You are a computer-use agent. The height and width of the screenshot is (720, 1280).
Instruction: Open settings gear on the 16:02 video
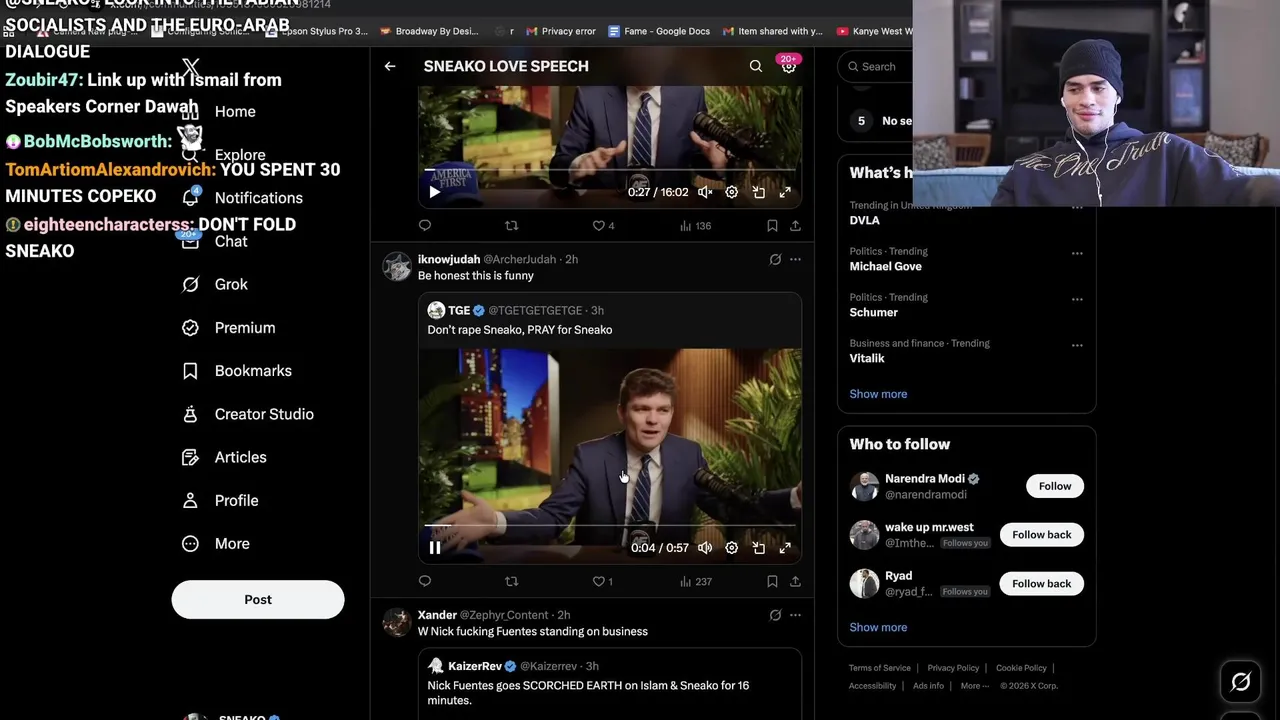pyautogui.click(x=732, y=192)
